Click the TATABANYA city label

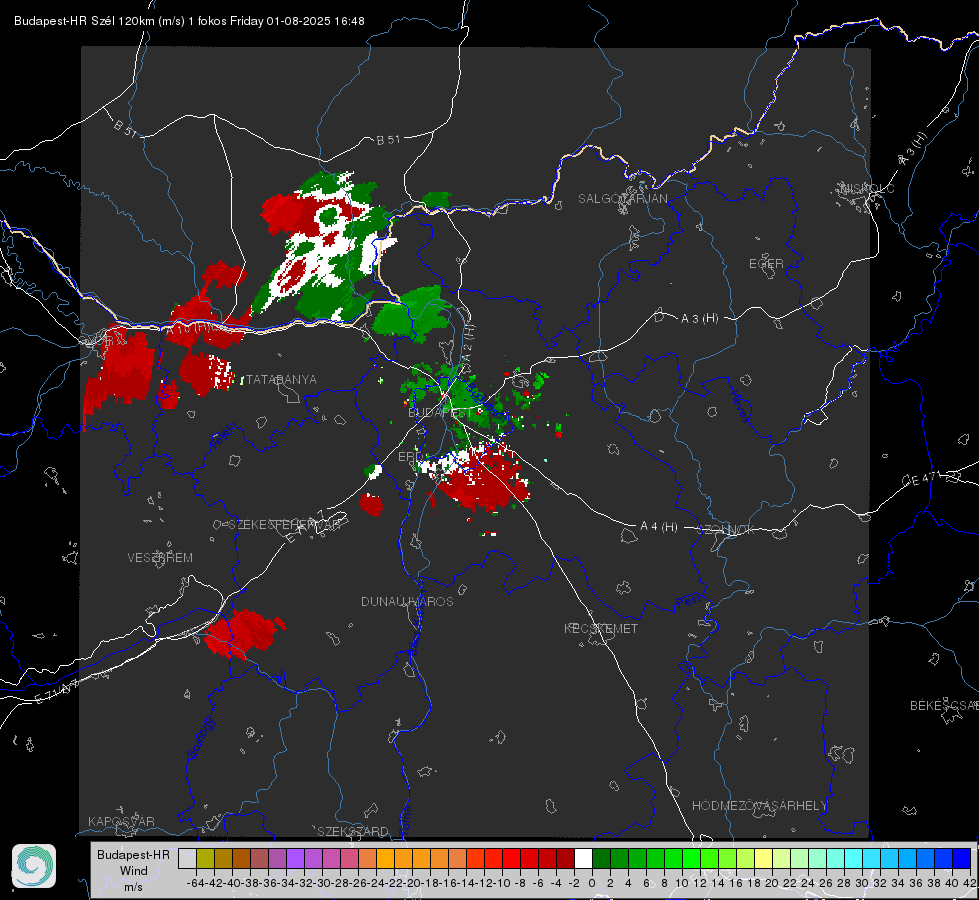pyautogui.click(x=282, y=380)
